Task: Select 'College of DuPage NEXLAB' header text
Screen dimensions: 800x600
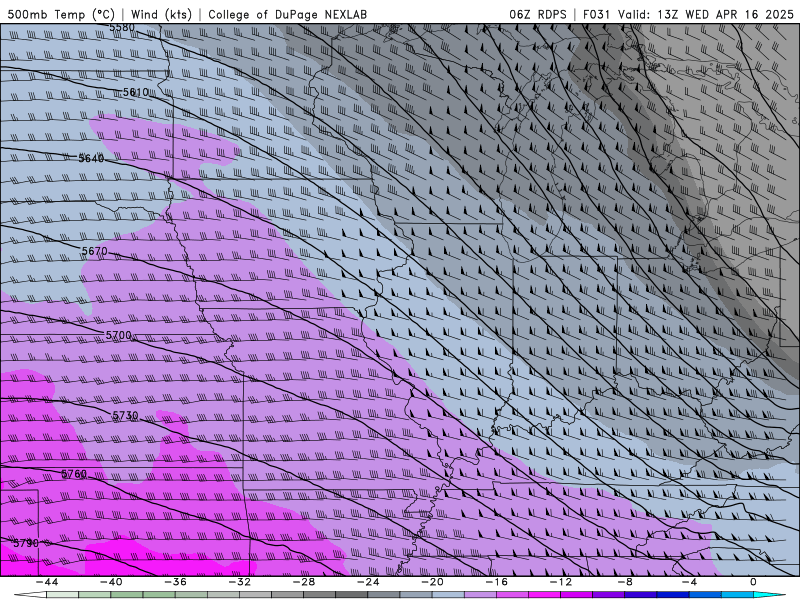Action: pos(287,14)
